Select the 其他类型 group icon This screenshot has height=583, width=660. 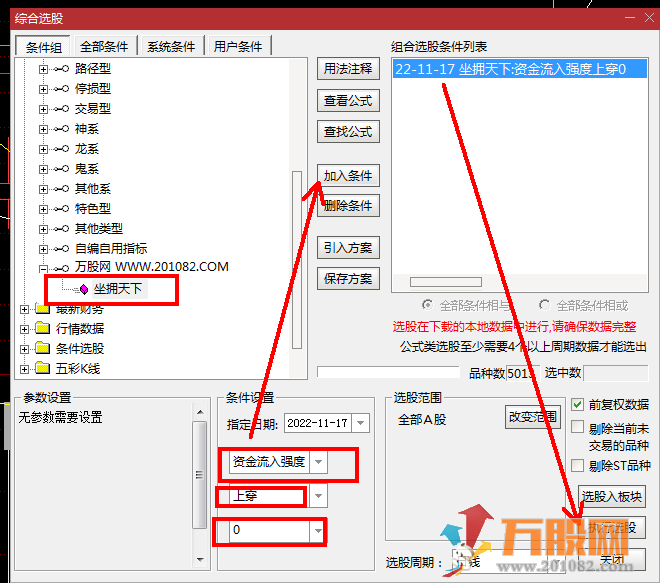[x=61, y=229]
